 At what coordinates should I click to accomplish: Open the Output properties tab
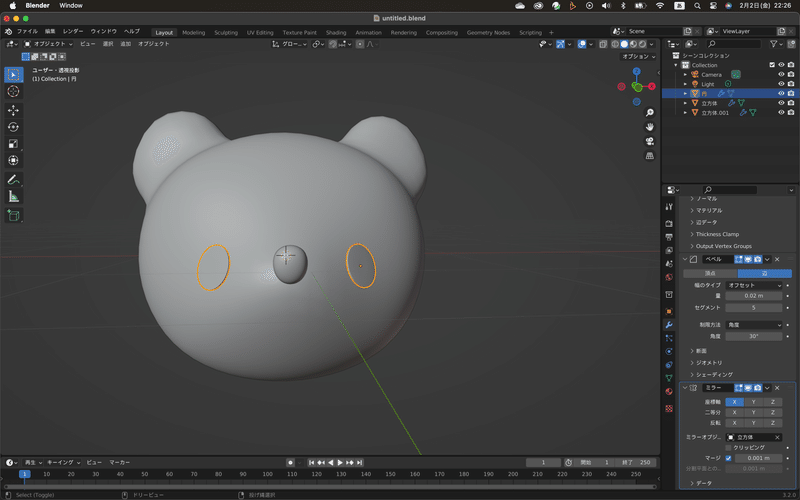tap(669, 237)
